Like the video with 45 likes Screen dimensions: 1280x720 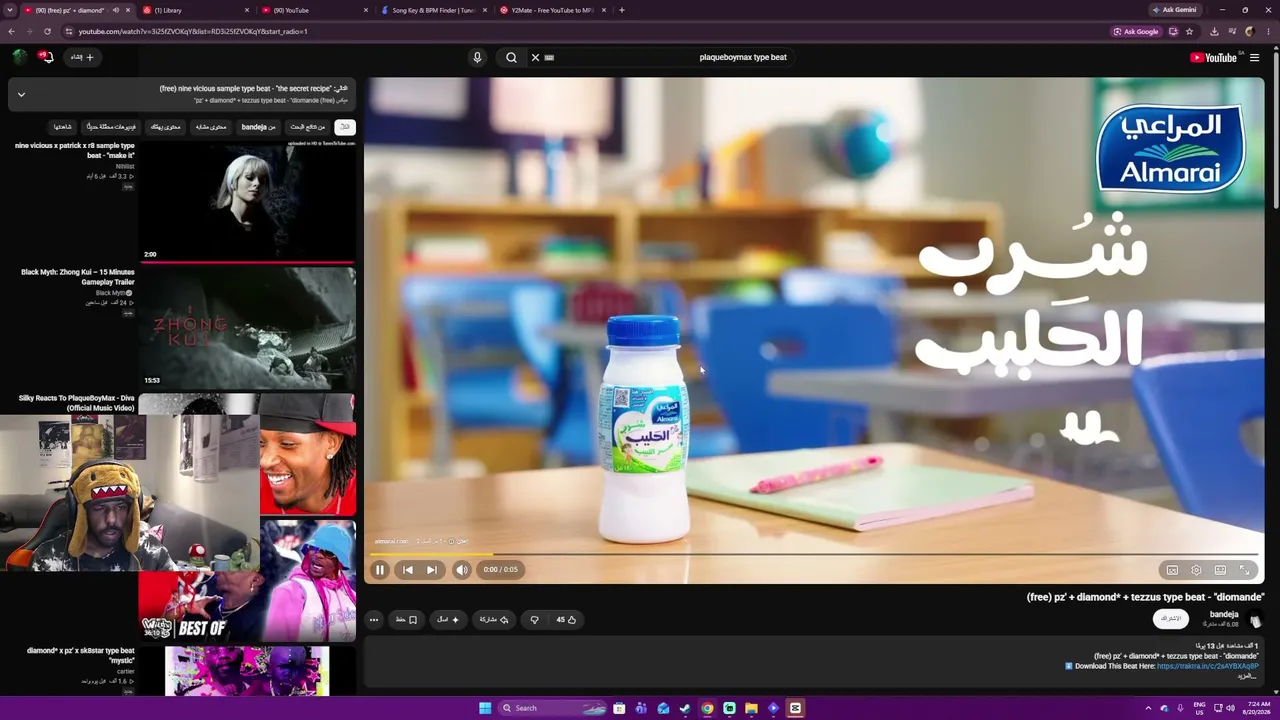(566, 620)
